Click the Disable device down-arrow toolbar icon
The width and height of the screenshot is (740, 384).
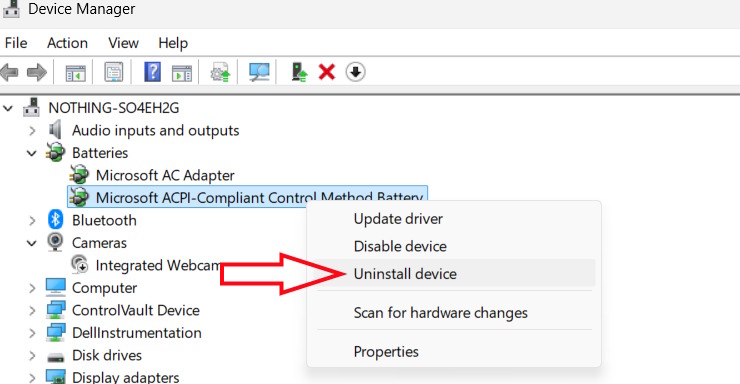[x=355, y=72]
